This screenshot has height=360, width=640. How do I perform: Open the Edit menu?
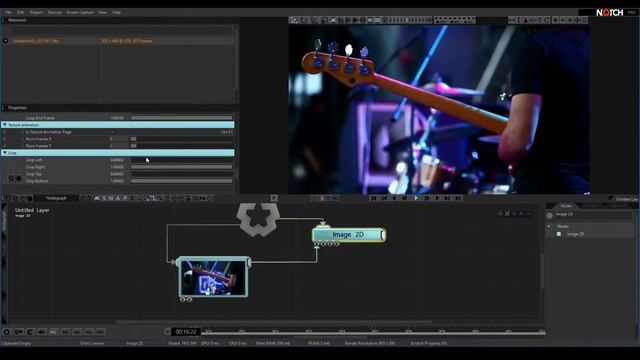pyautogui.click(x=20, y=12)
